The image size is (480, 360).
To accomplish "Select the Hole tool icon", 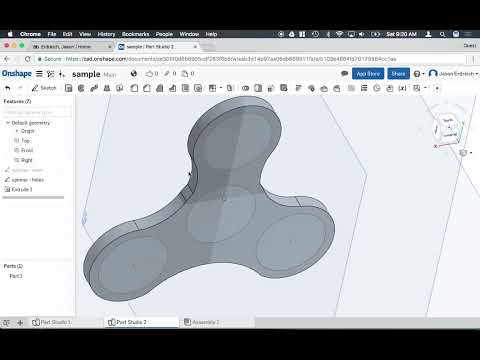I will tap(198, 88).
